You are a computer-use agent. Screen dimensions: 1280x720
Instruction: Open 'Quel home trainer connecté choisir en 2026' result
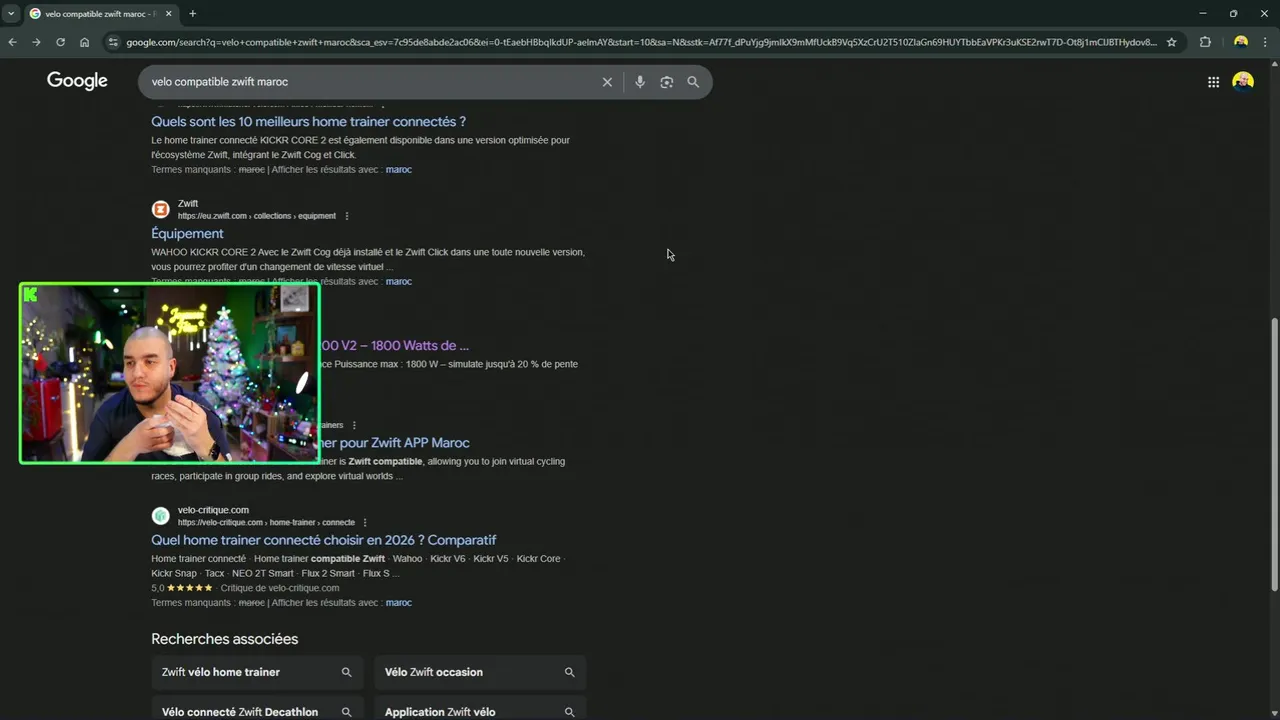(324, 540)
